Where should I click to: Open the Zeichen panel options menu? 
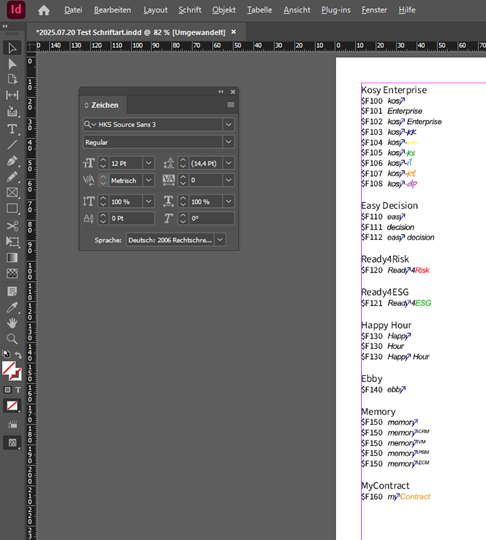[x=231, y=105]
